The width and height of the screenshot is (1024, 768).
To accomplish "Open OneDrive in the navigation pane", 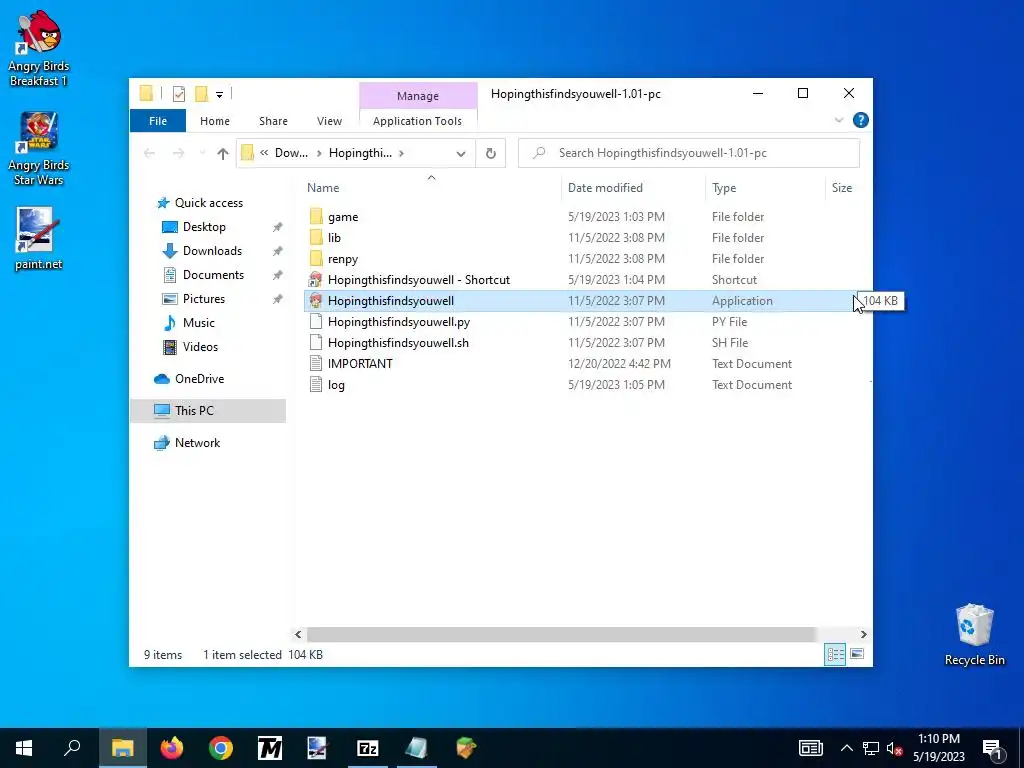I will (199, 379).
